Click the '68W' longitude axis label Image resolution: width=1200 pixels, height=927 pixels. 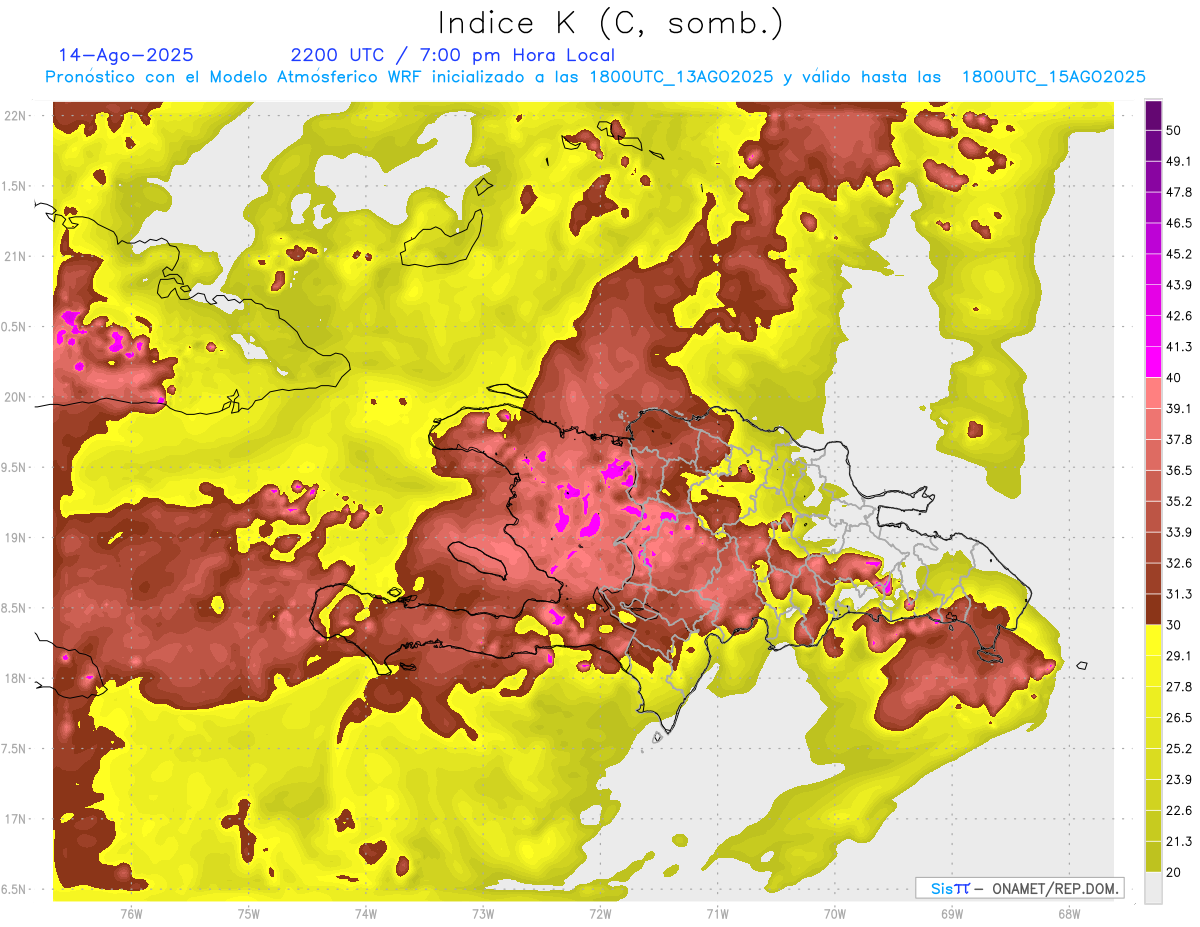(x=1068, y=914)
